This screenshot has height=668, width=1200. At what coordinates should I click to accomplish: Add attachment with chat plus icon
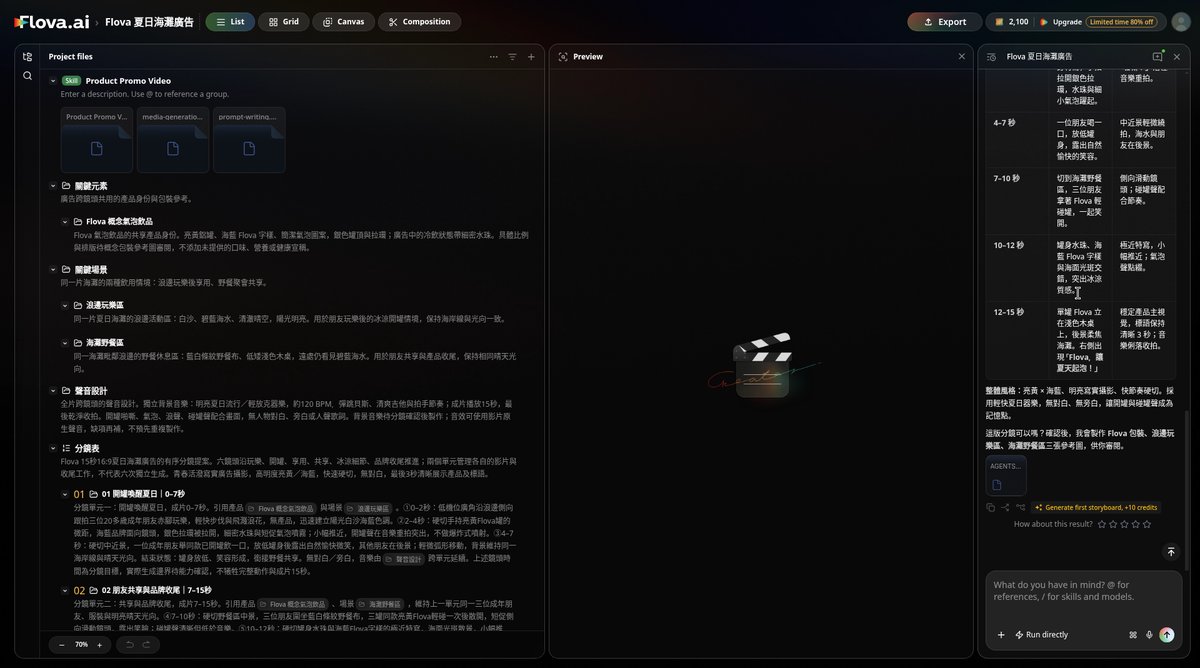pyautogui.click(x=1001, y=635)
